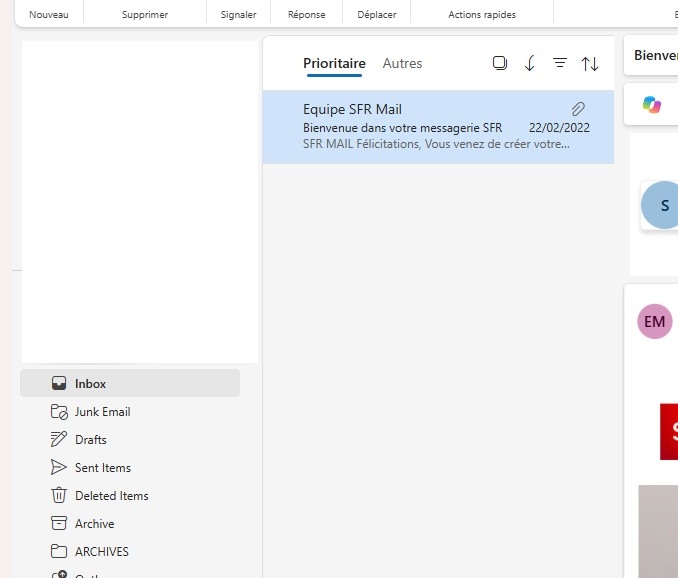Click the Sent Items paper plane icon
Image resolution: width=678 pixels, height=578 pixels.
pyautogui.click(x=58, y=467)
